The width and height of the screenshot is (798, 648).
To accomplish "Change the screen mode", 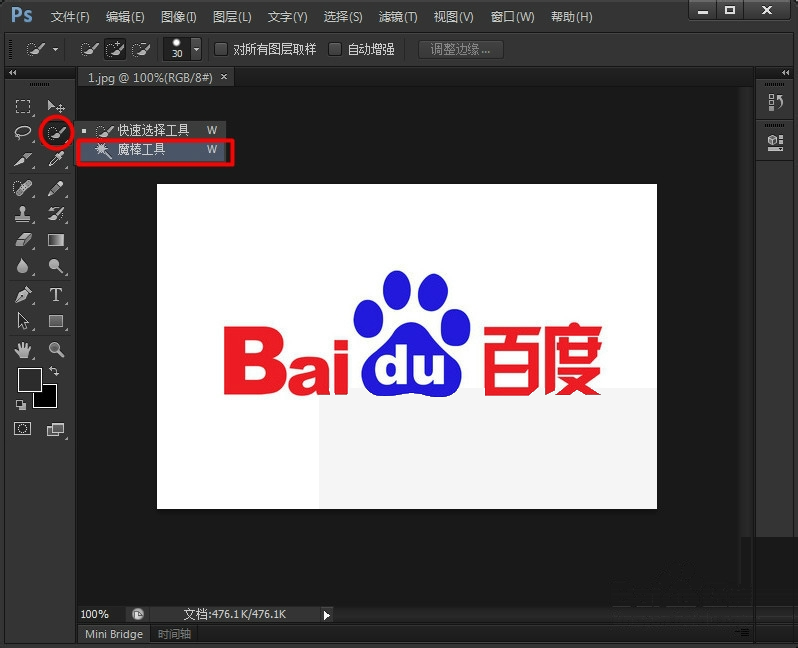I will point(55,430).
